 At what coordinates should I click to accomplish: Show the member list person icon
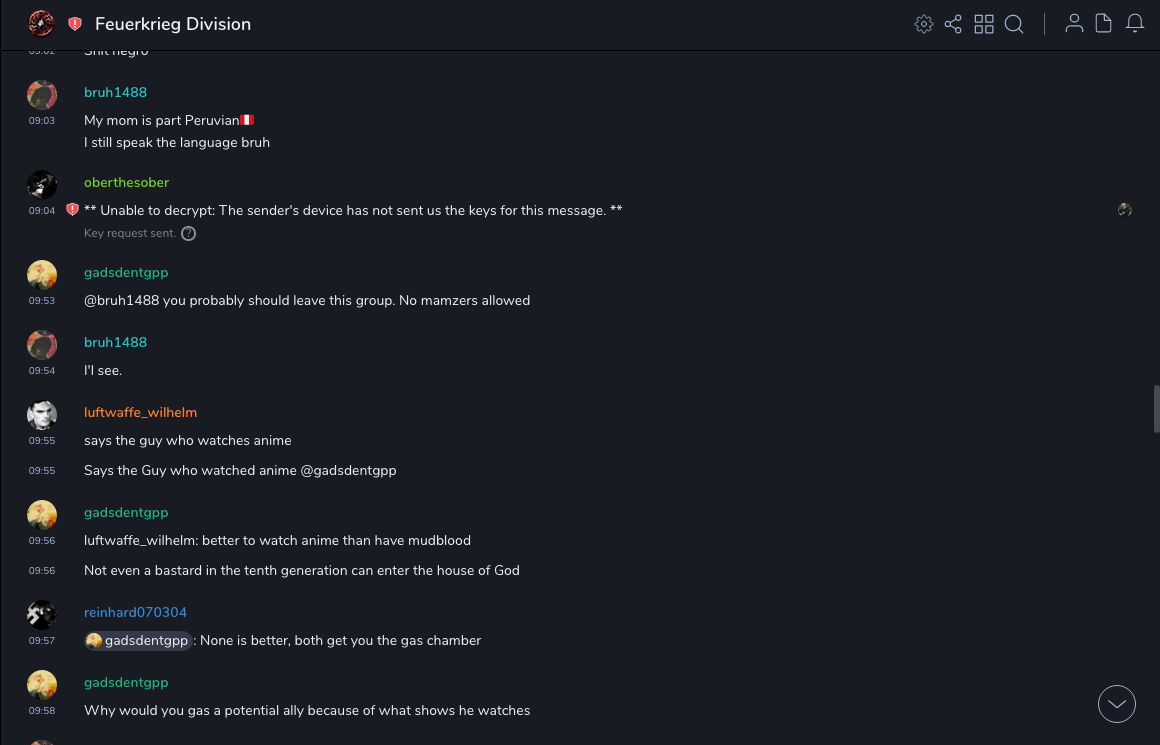coord(1074,24)
